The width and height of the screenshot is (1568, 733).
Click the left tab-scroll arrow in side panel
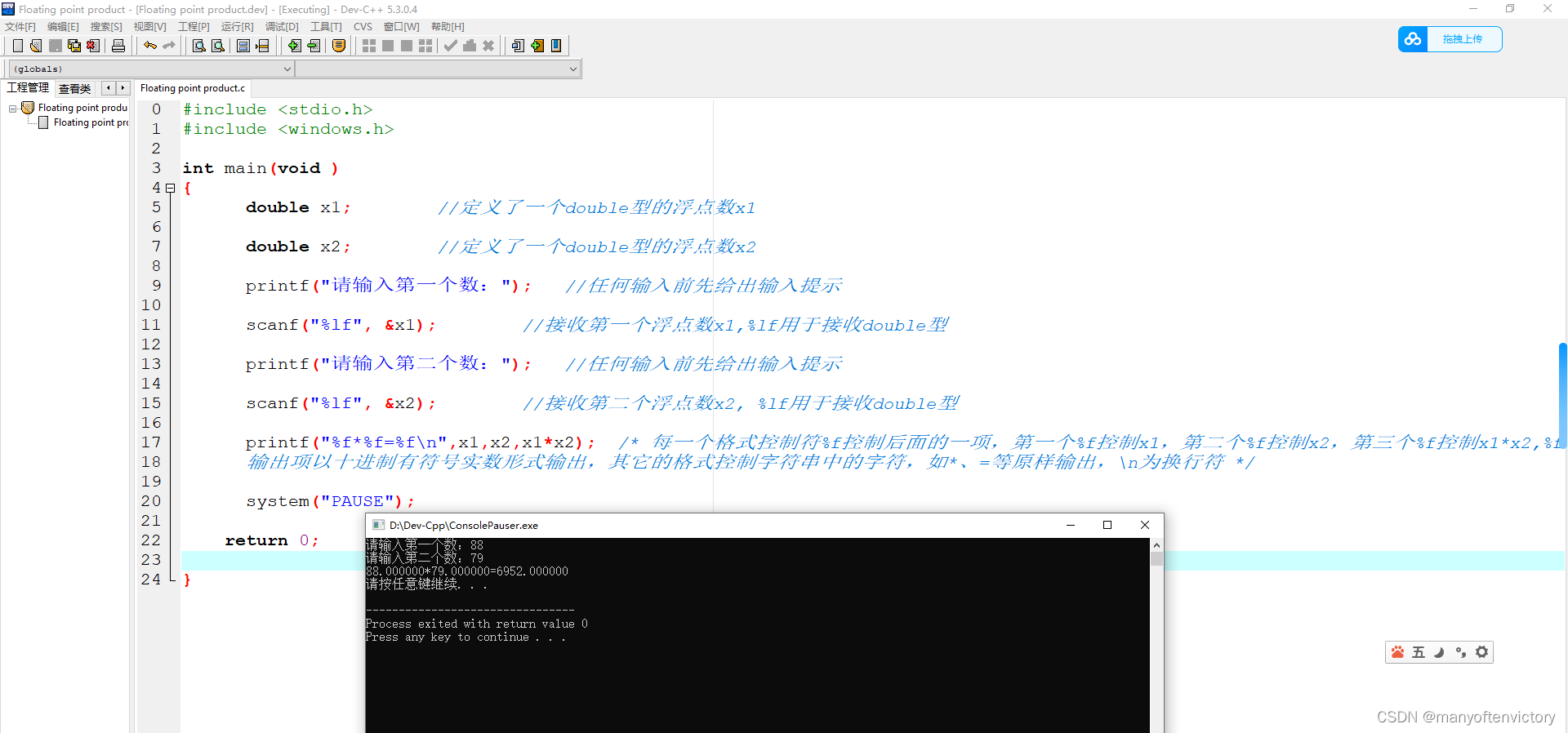click(x=108, y=87)
